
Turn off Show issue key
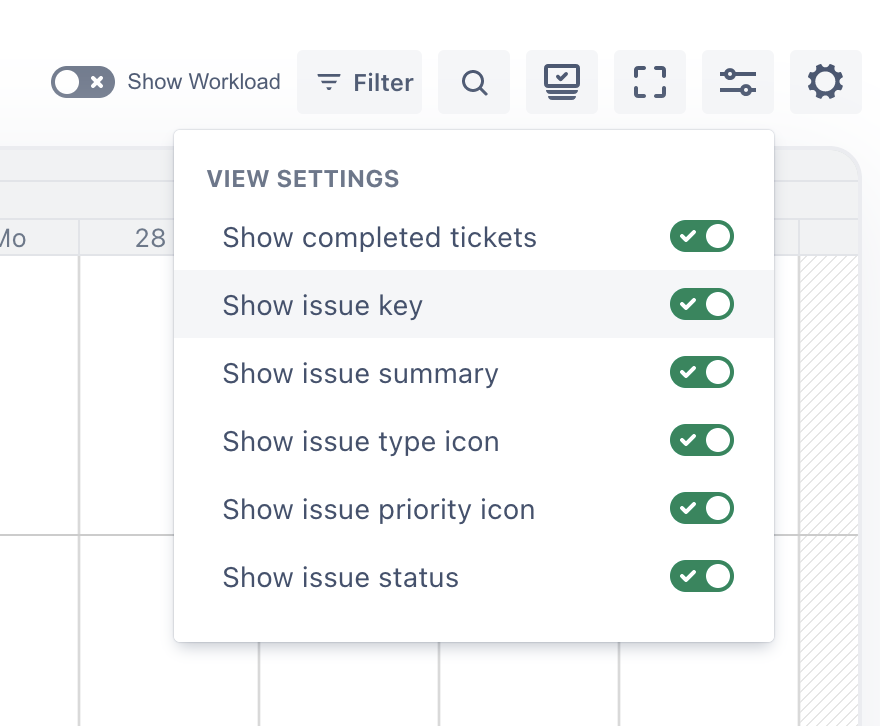click(x=702, y=304)
